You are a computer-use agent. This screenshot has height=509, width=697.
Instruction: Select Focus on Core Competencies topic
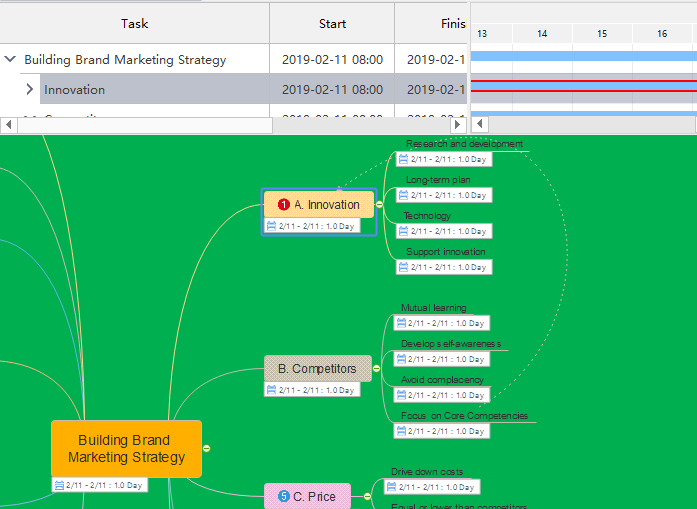[x=464, y=416]
